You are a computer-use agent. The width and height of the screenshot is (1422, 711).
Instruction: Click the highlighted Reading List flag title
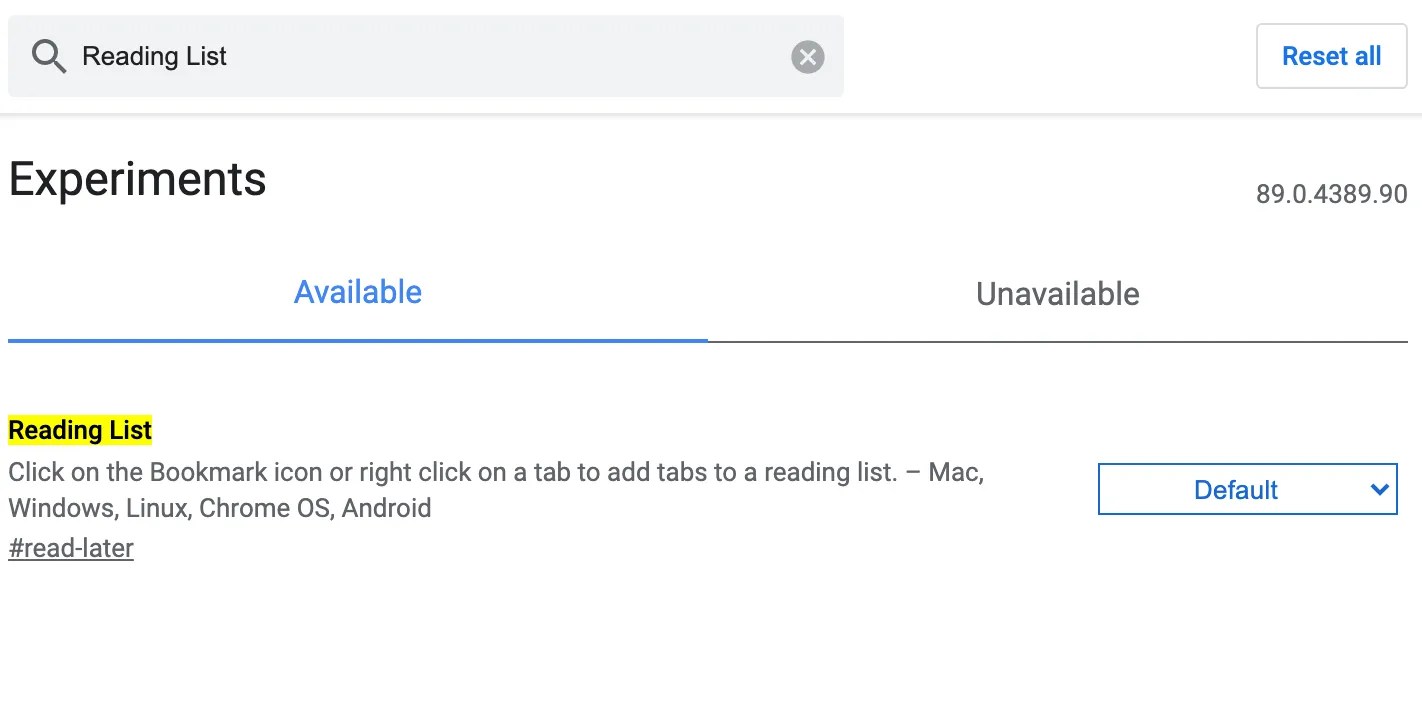coord(80,430)
